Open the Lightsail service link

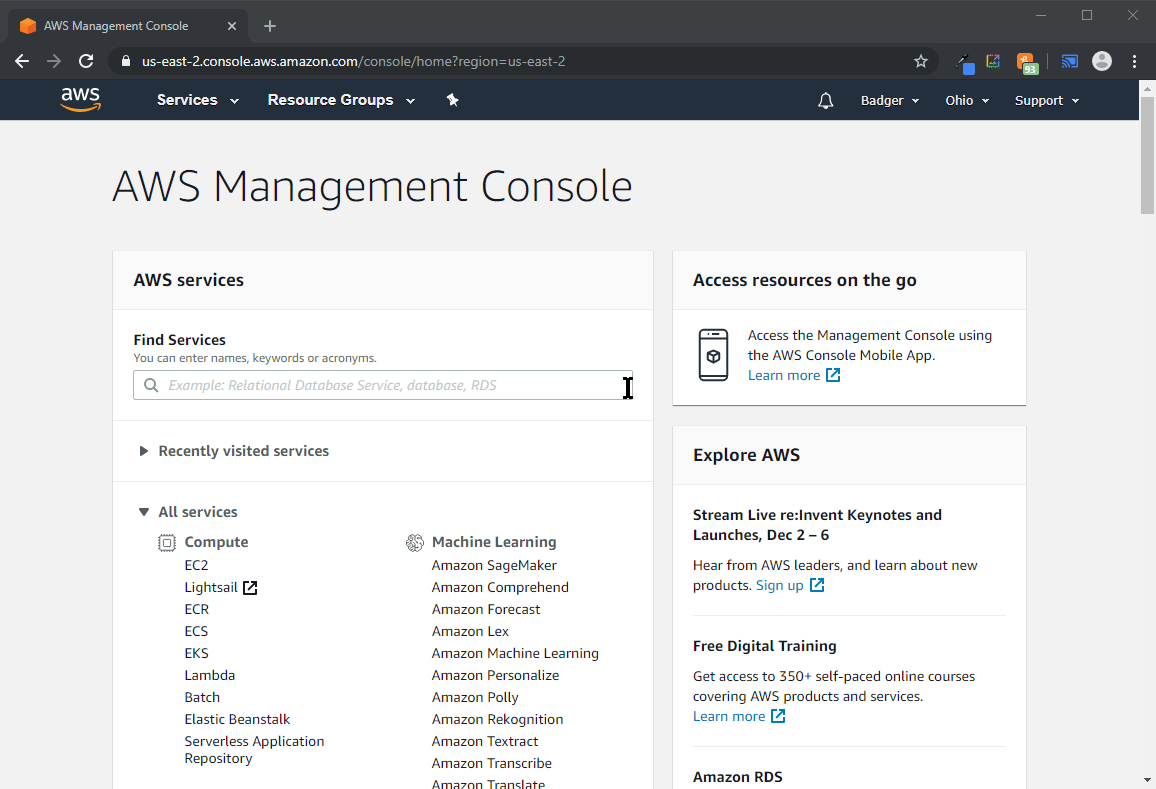[x=211, y=588]
